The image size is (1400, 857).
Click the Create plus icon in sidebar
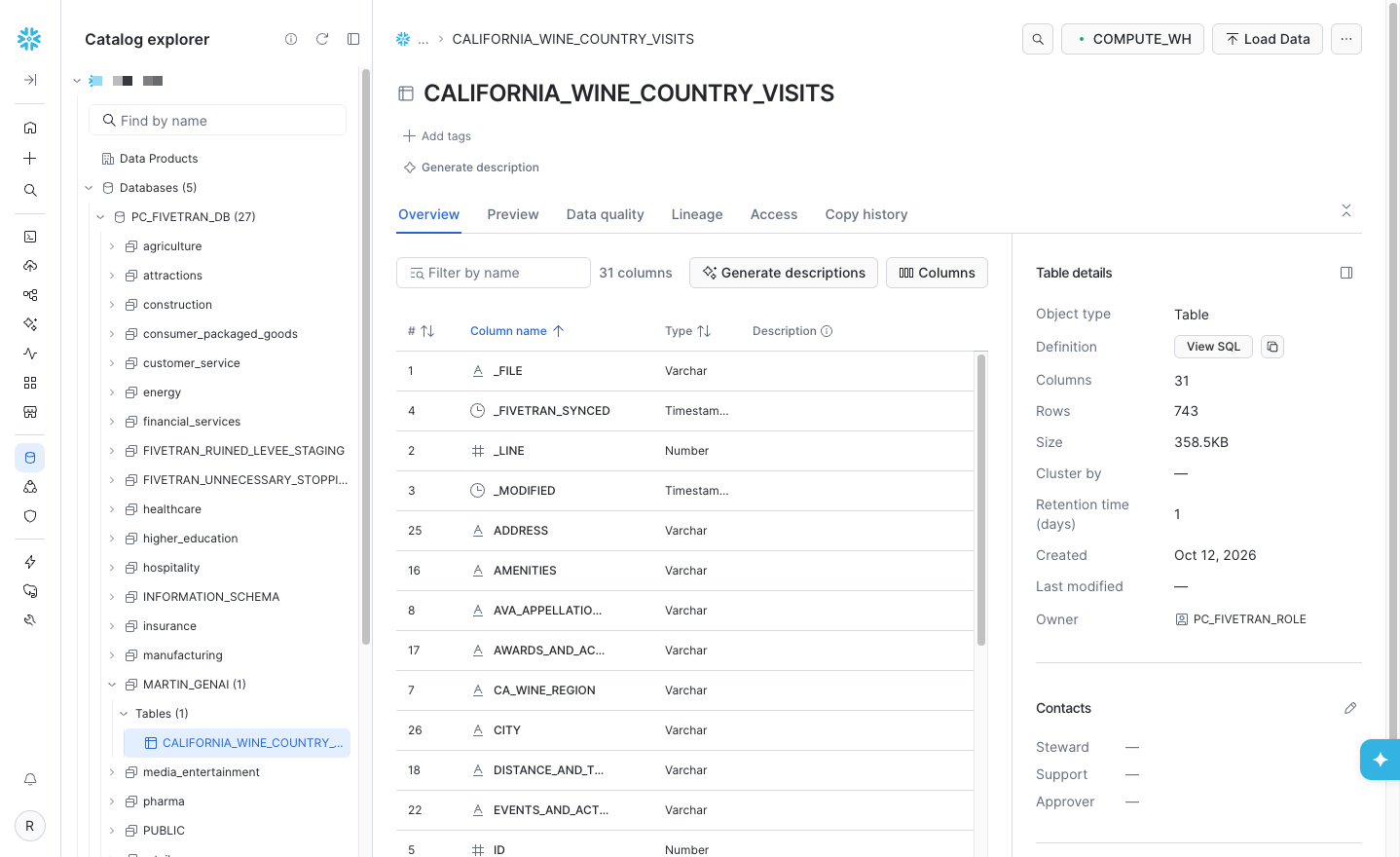[30, 159]
